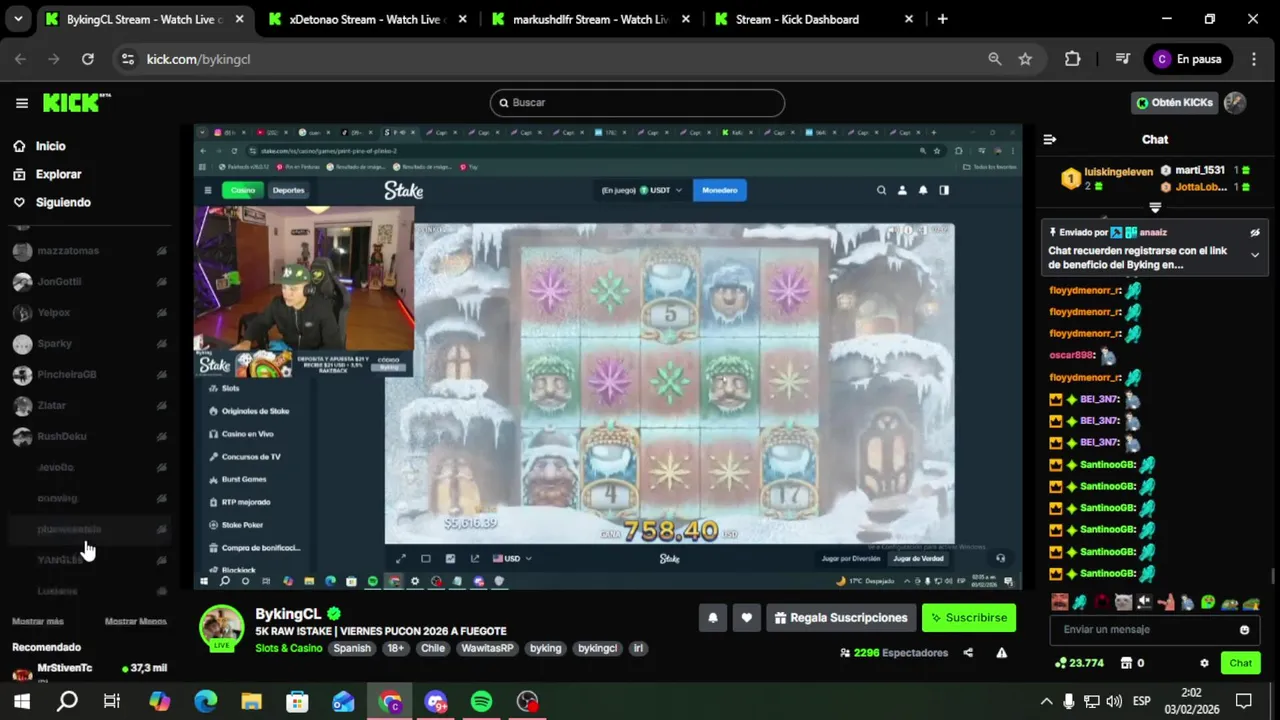Click the En pausa profile button
The image size is (1280, 720).
(1188, 59)
